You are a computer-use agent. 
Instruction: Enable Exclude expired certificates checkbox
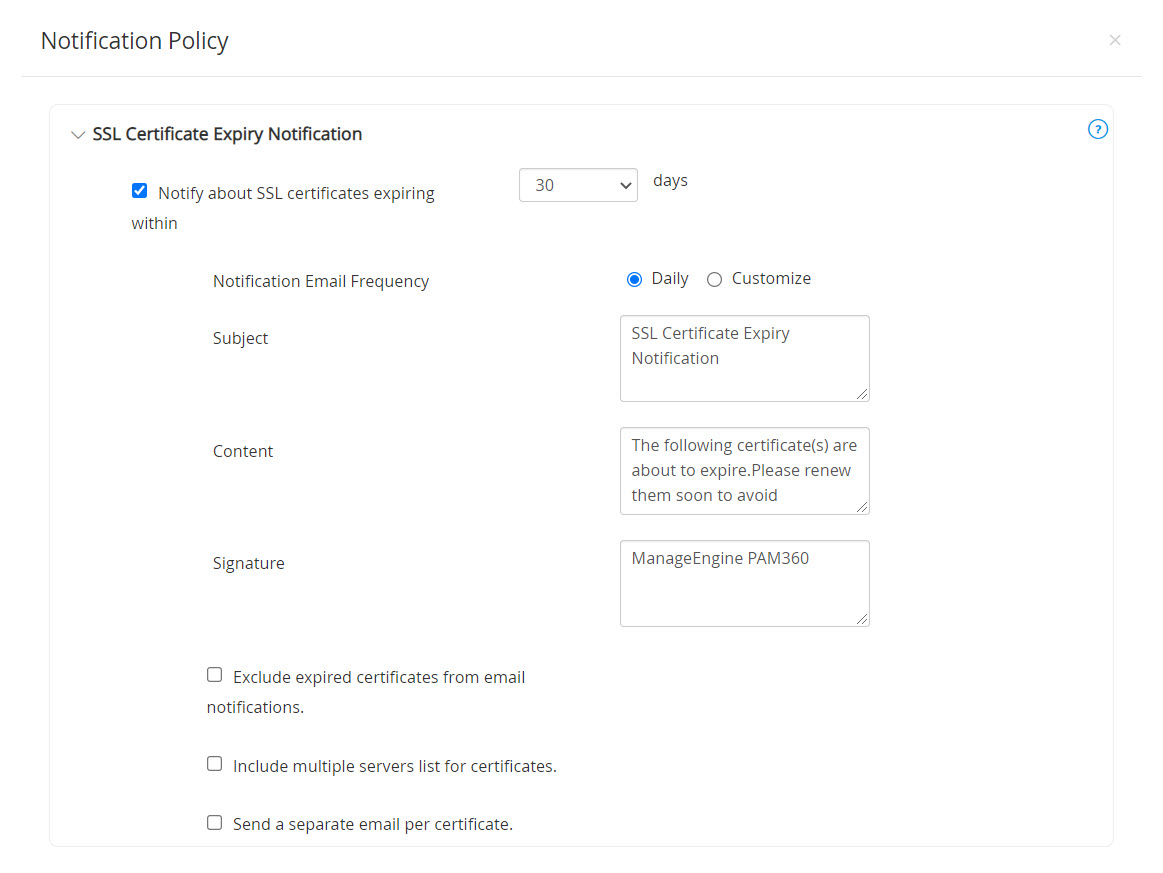point(214,675)
